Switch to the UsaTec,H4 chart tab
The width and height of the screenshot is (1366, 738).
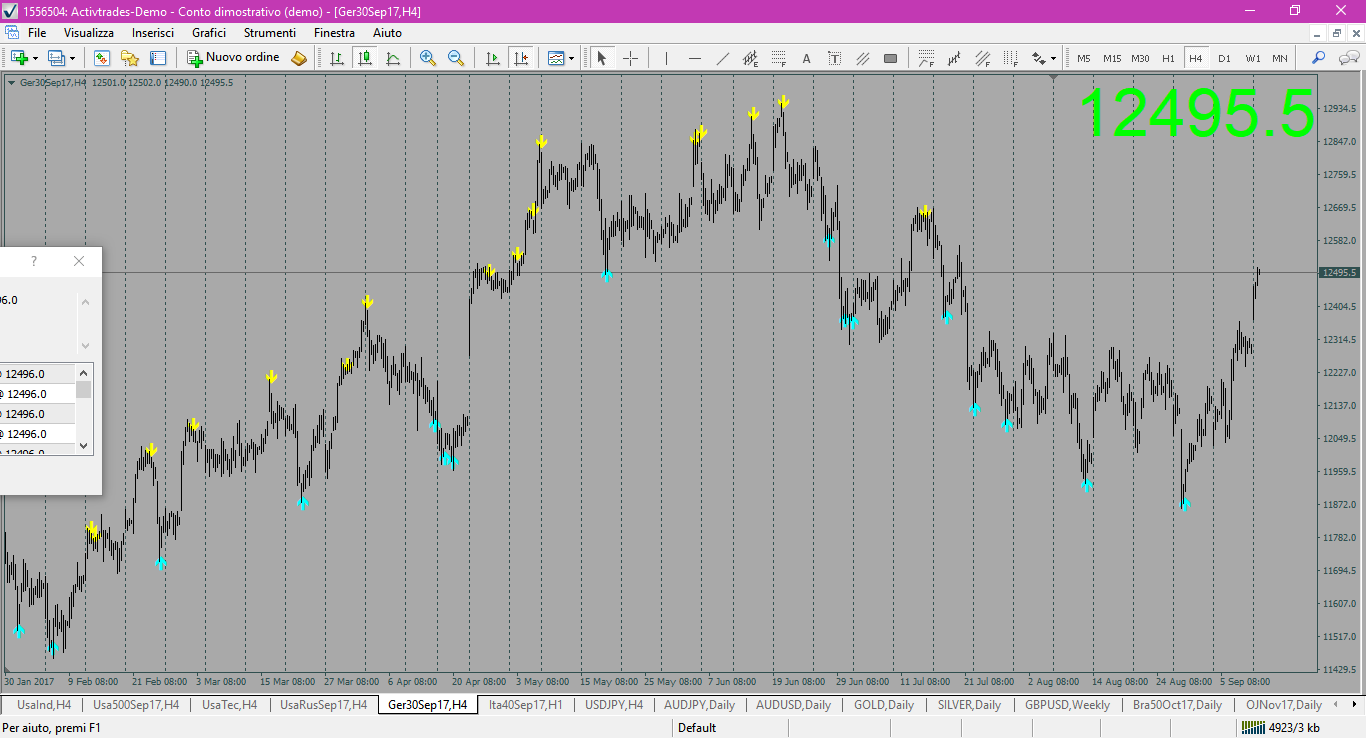tap(229, 705)
